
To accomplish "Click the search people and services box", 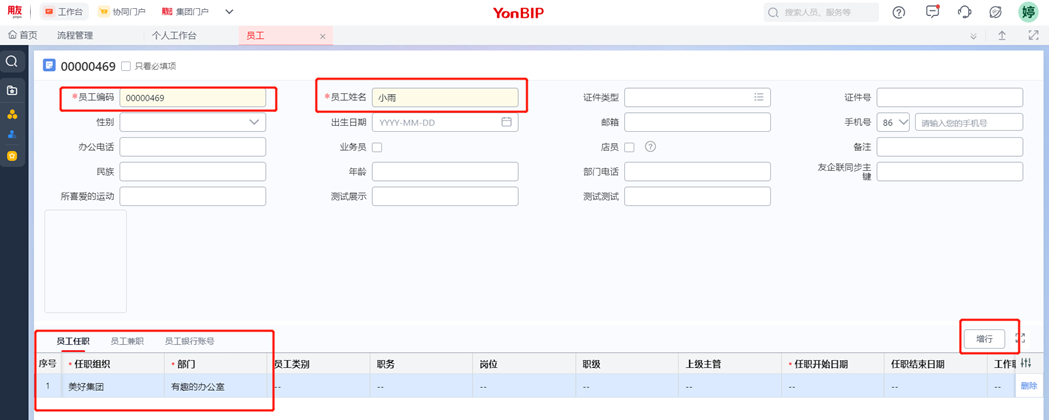I will (821, 12).
